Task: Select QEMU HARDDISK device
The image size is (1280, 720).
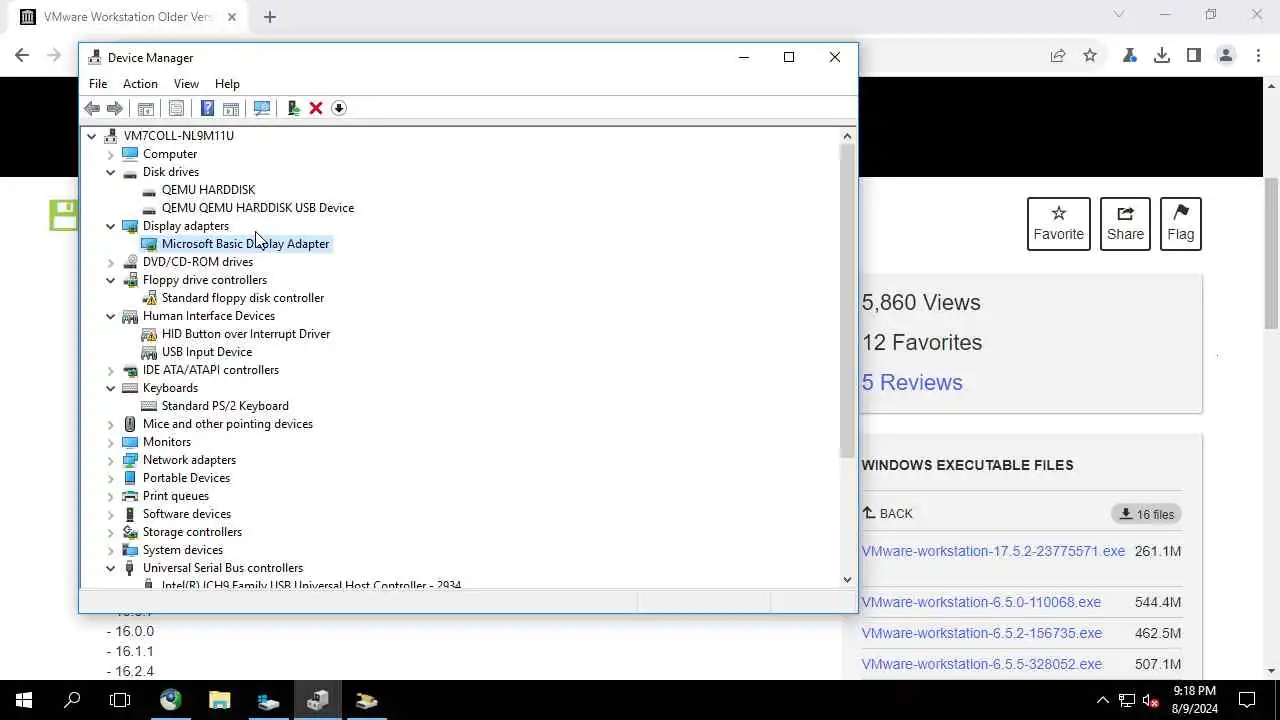Action: pos(208,190)
